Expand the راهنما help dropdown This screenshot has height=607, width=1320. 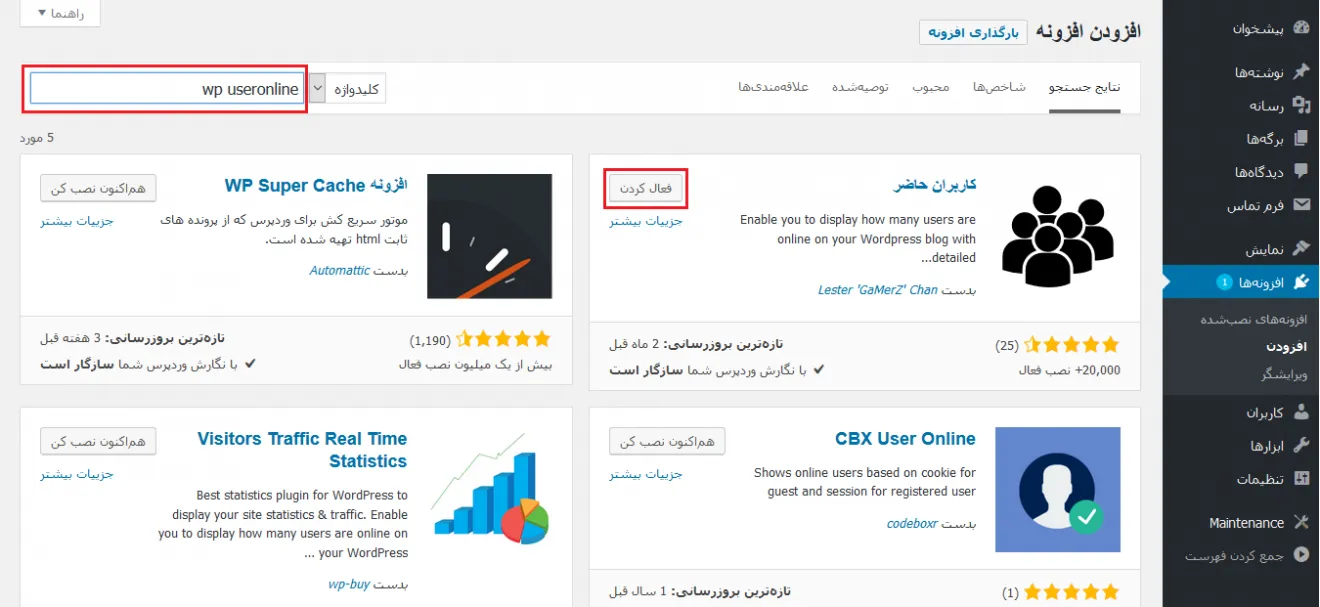60,13
